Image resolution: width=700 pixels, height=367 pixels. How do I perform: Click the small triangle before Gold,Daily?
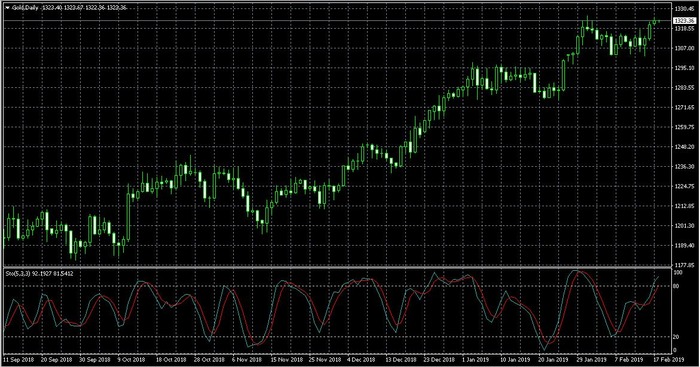7,8
